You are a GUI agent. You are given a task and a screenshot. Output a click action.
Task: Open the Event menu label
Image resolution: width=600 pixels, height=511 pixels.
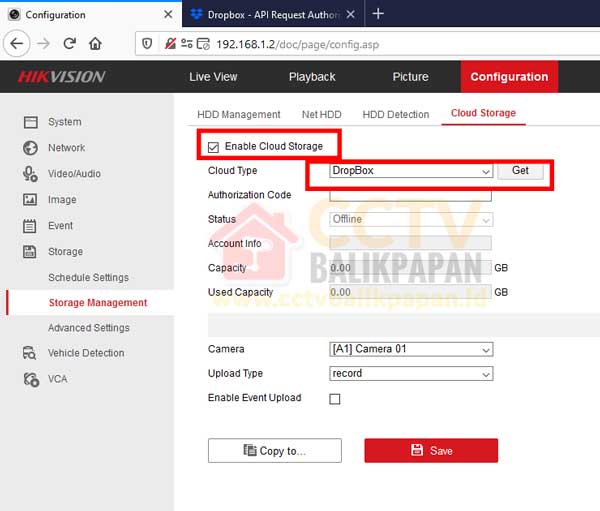60,226
